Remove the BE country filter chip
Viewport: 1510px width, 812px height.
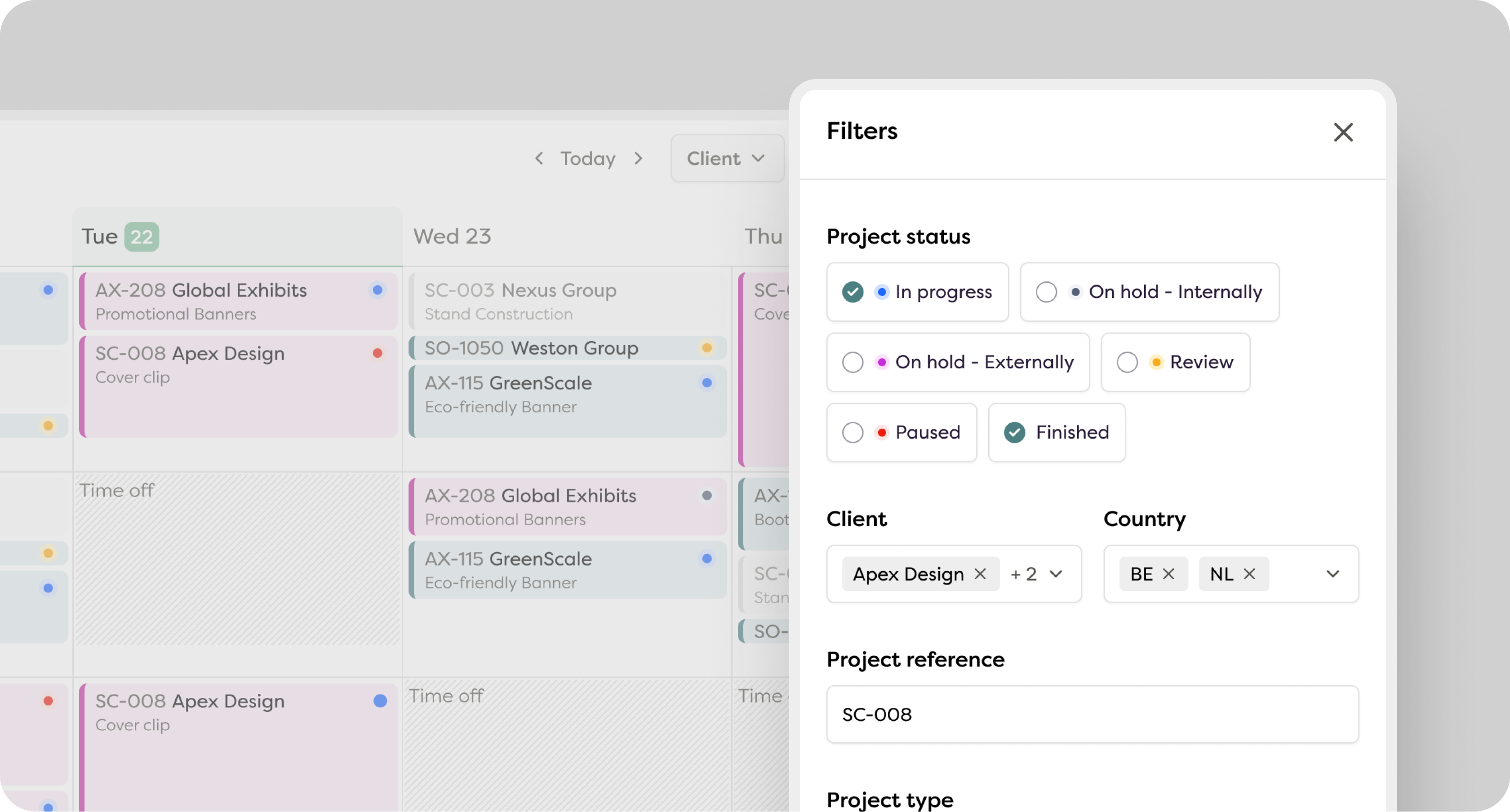click(1169, 574)
